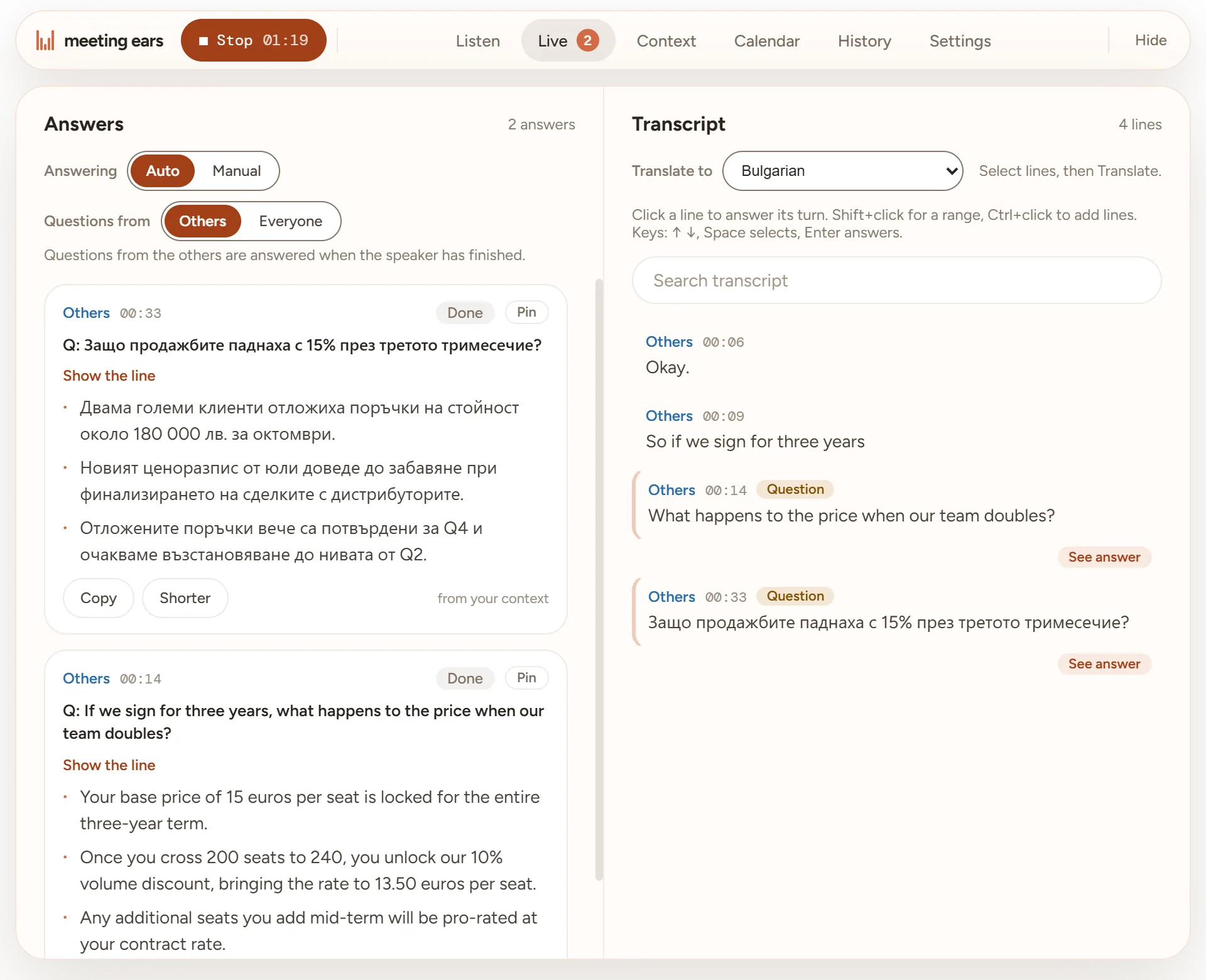The image size is (1206, 980).
Task: Go to the Calendar tab
Action: tap(766, 41)
